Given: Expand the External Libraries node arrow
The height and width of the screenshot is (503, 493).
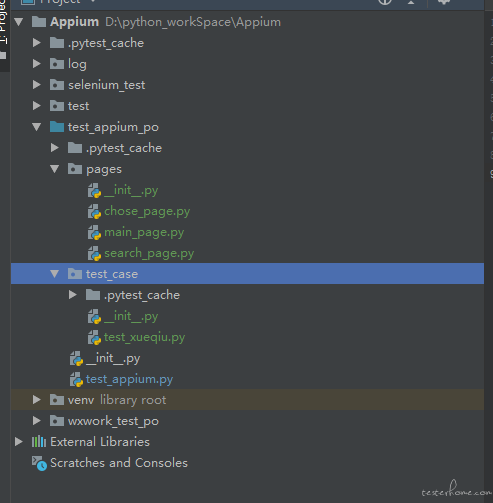Looking at the screenshot, I should 19,442.
